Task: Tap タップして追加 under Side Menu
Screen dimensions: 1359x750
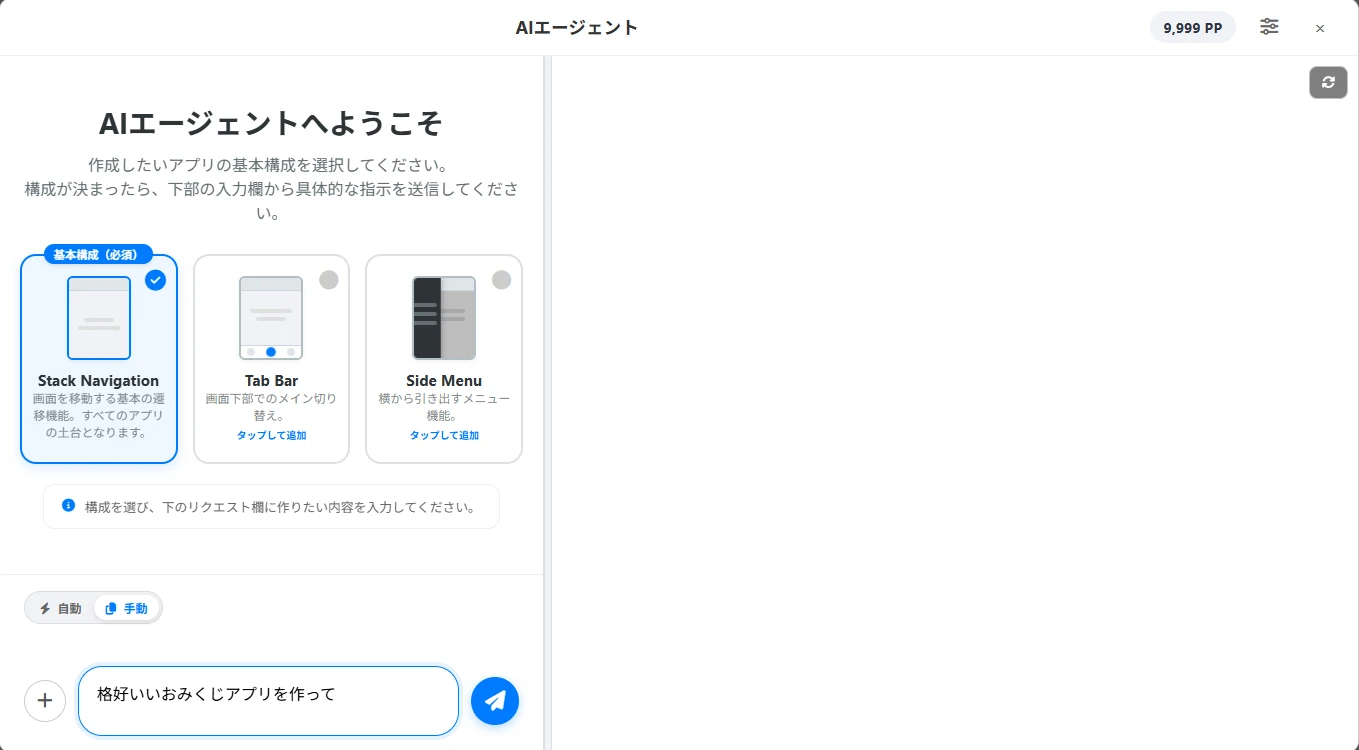Action: 443,435
